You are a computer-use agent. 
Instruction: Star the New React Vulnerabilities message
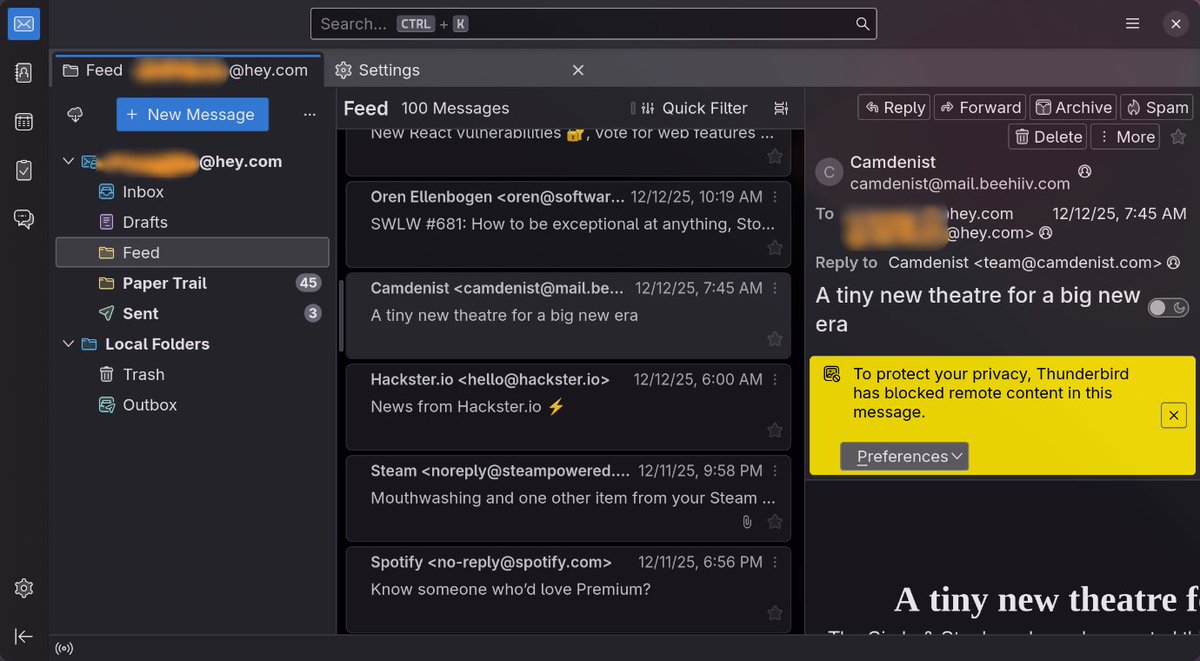[x=774, y=156]
